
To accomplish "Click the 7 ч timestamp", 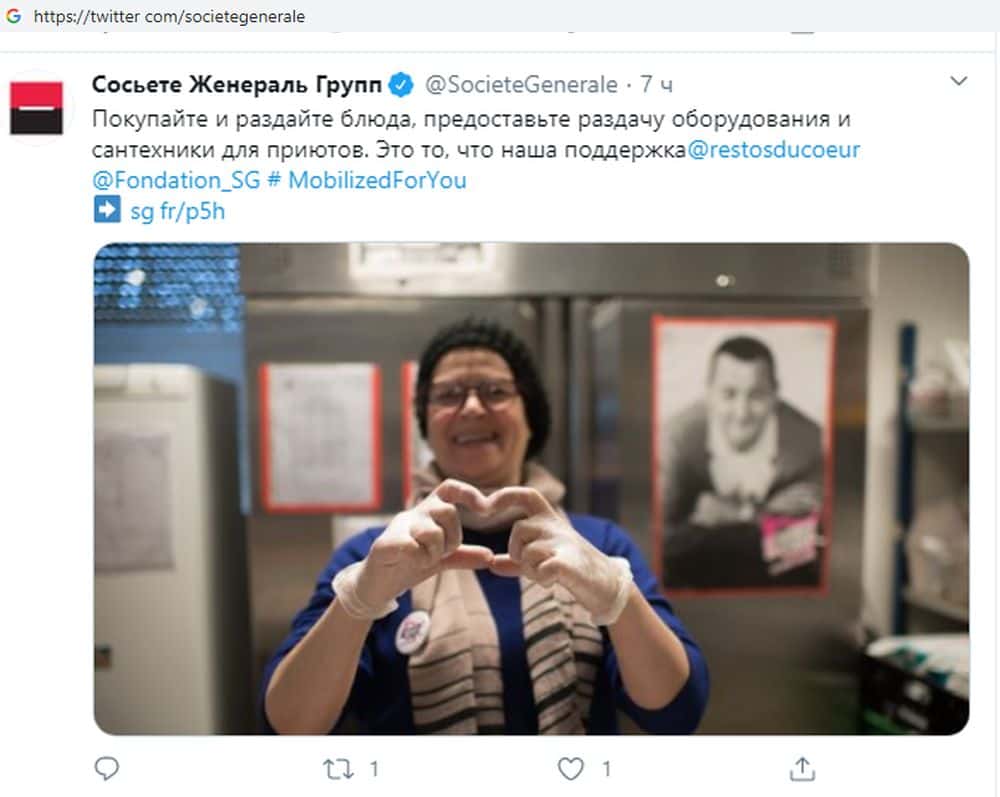I will pos(656,84).
